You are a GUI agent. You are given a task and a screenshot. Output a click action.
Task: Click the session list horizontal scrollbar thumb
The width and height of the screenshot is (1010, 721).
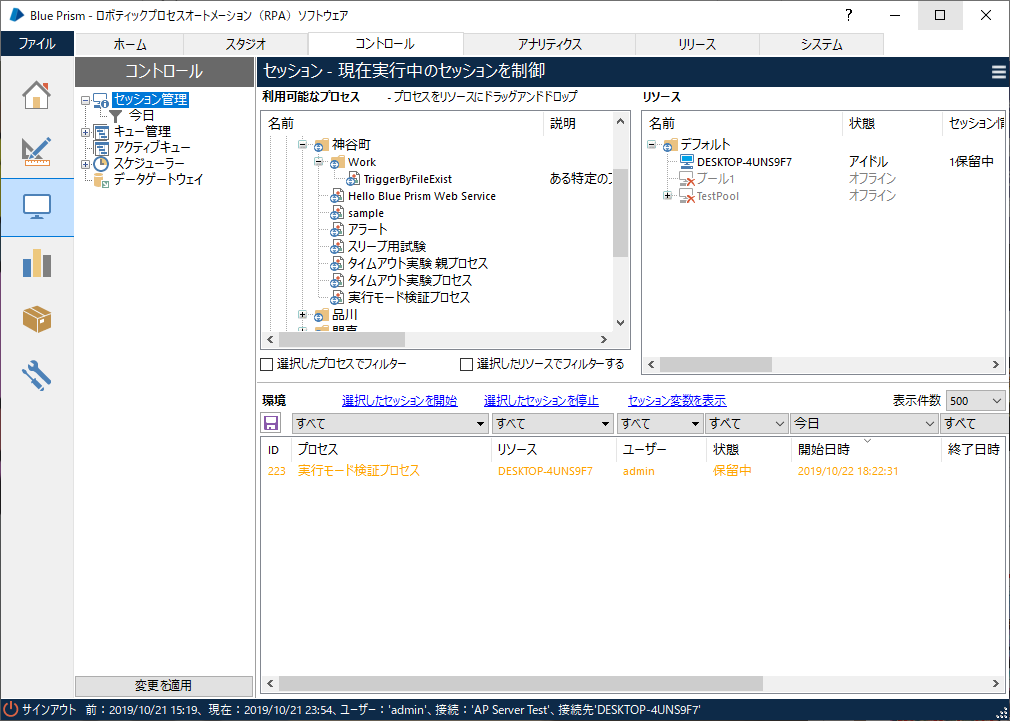coord(520,683)
